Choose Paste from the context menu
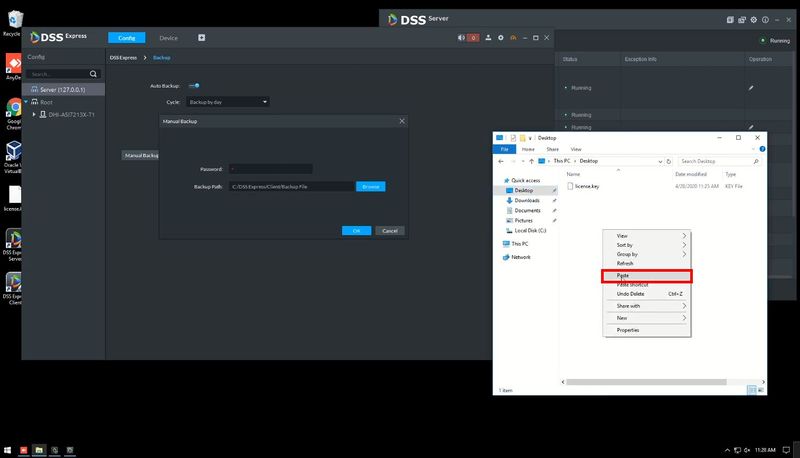Viewport: 800px width, 458px height. click(x=646, y=275)
